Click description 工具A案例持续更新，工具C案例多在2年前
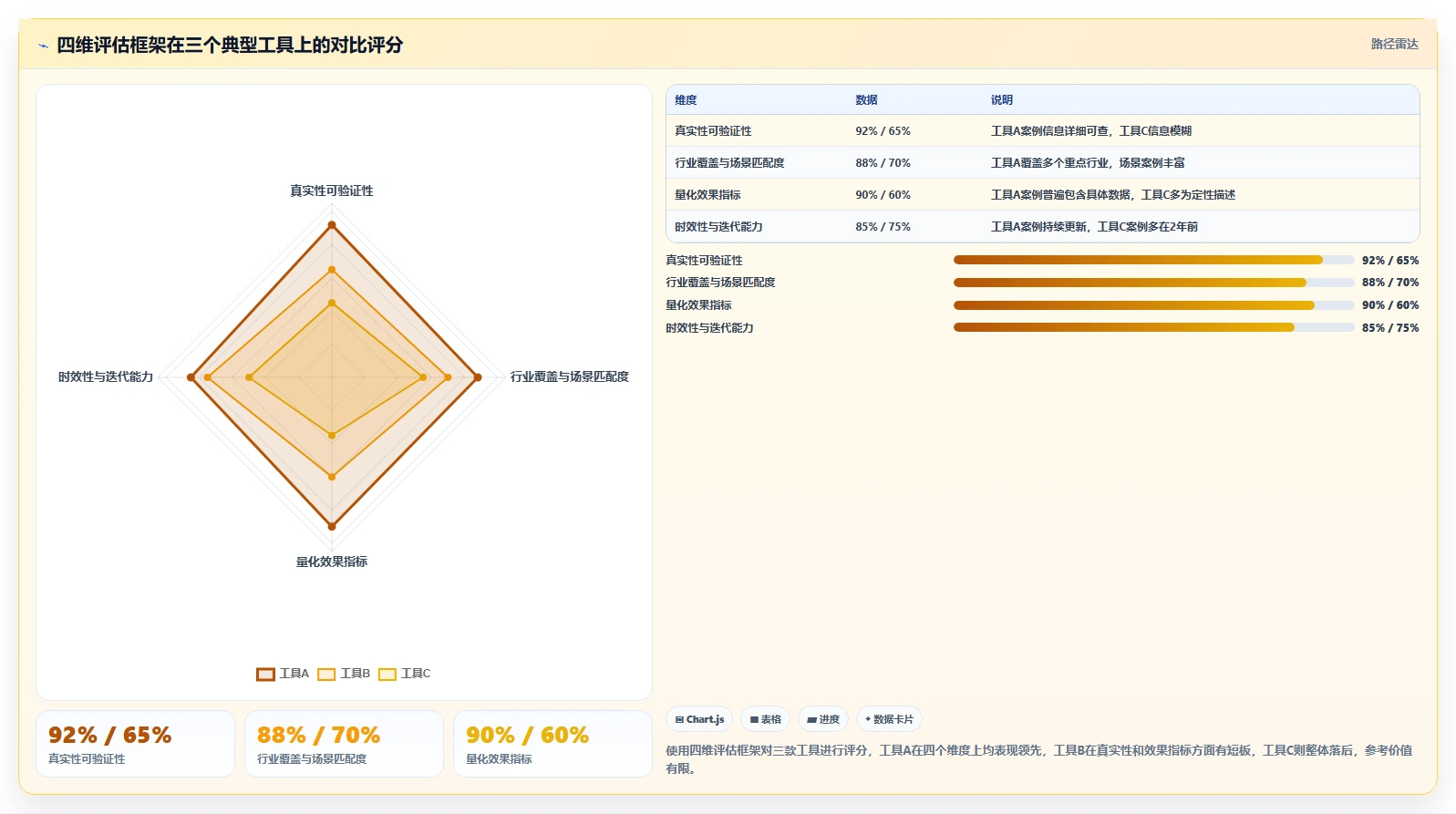1456x814 pixels. pos(1094,227)
